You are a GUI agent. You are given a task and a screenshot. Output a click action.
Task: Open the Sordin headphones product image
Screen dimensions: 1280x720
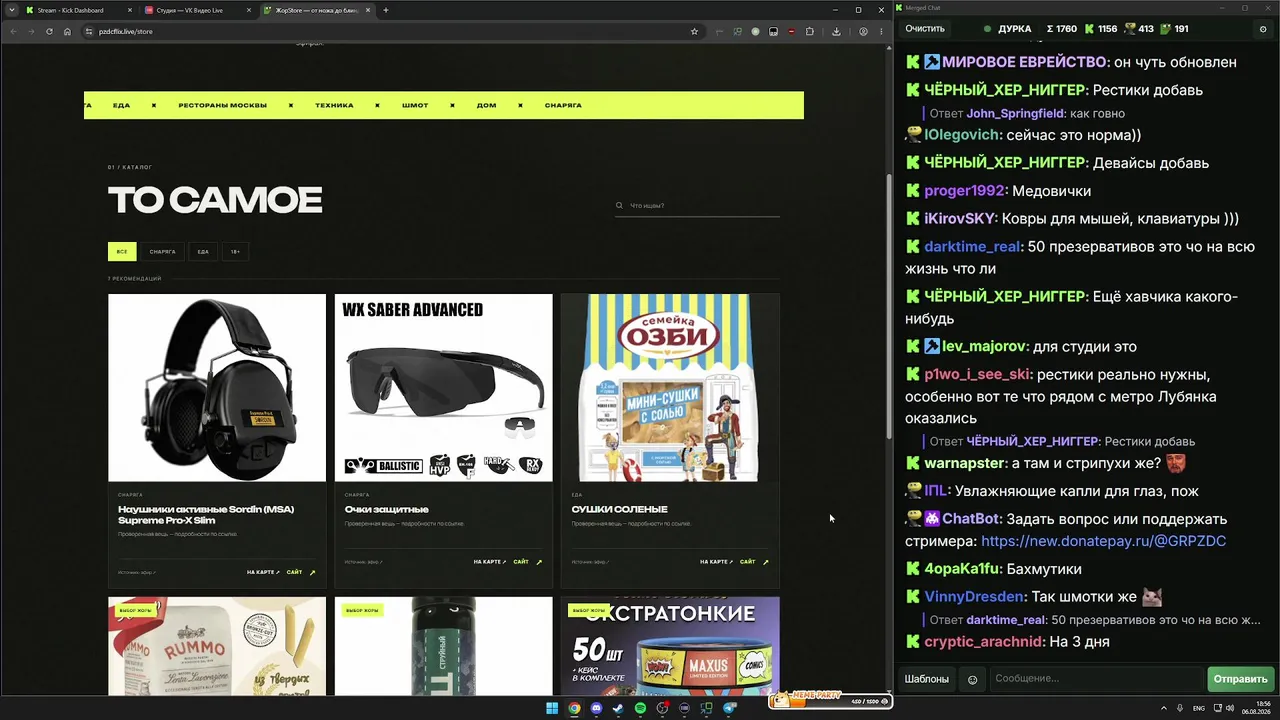click(217, 388)
